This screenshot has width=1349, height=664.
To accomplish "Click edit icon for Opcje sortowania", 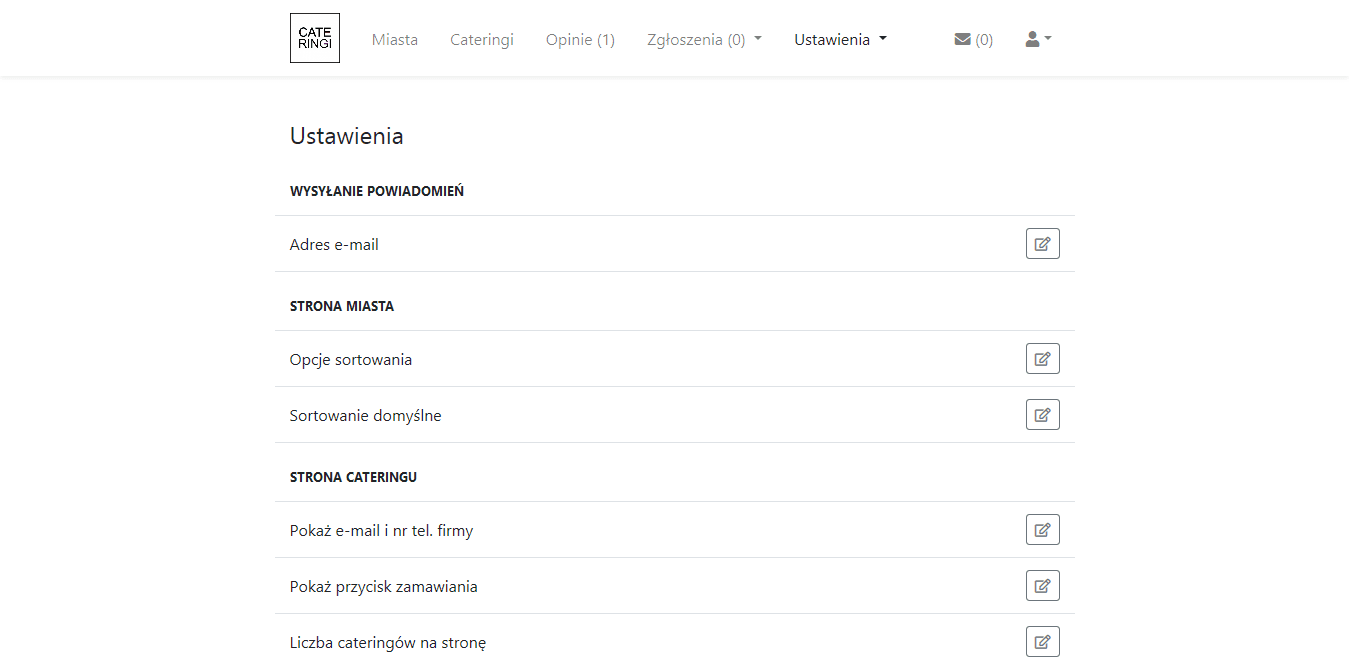I will [1042, 359].
